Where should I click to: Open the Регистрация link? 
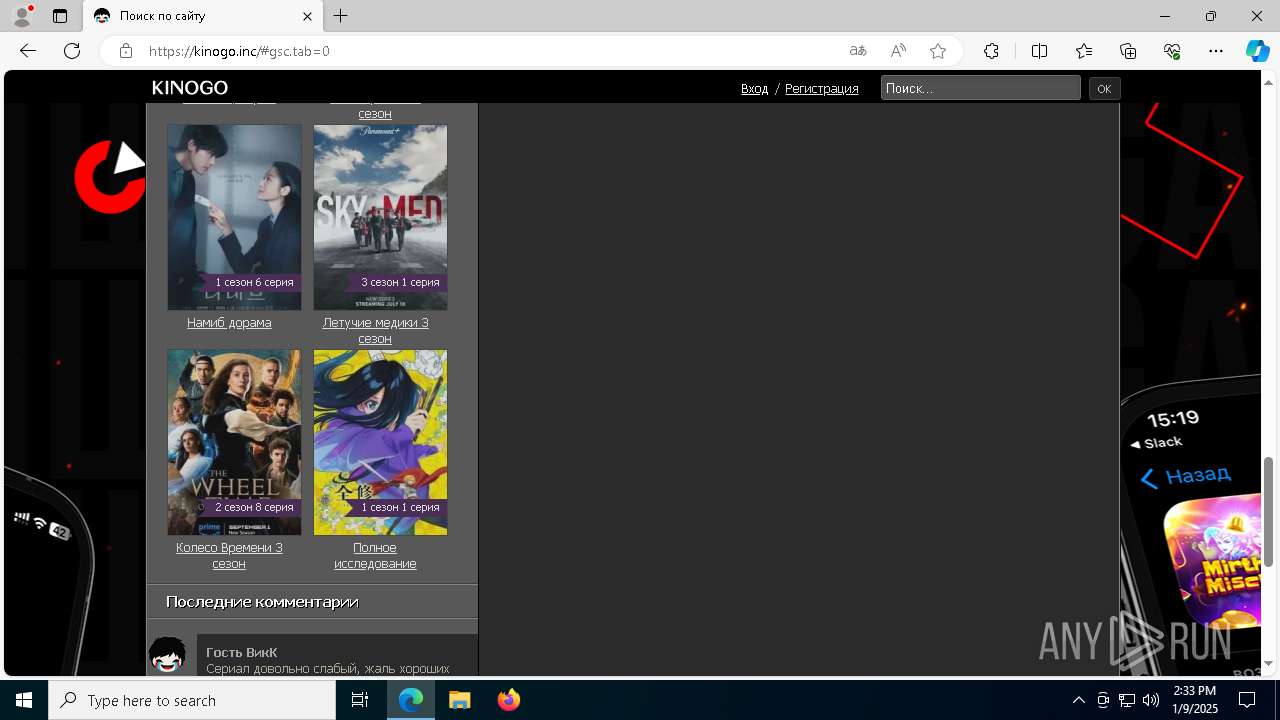tap(822, 89)
